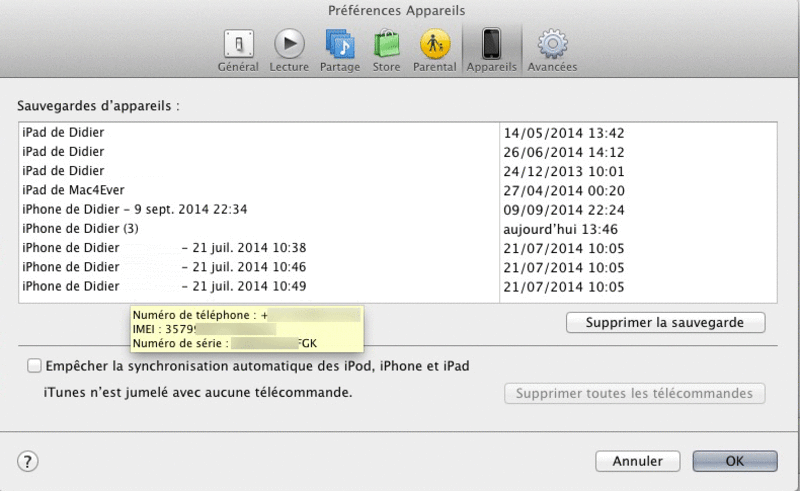The width and height of the screenshot is (800, 491).
Task: Click the help question mark button
Action: 28,461
